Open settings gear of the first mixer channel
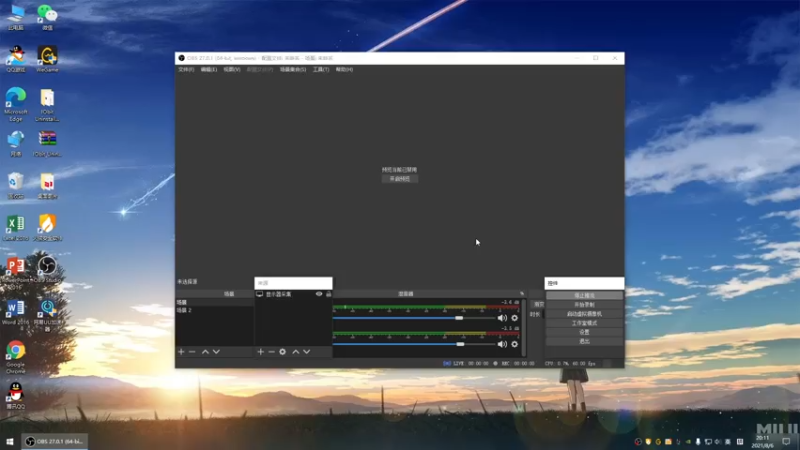Viewport: 800px width, 450px height. coord(514,318)
